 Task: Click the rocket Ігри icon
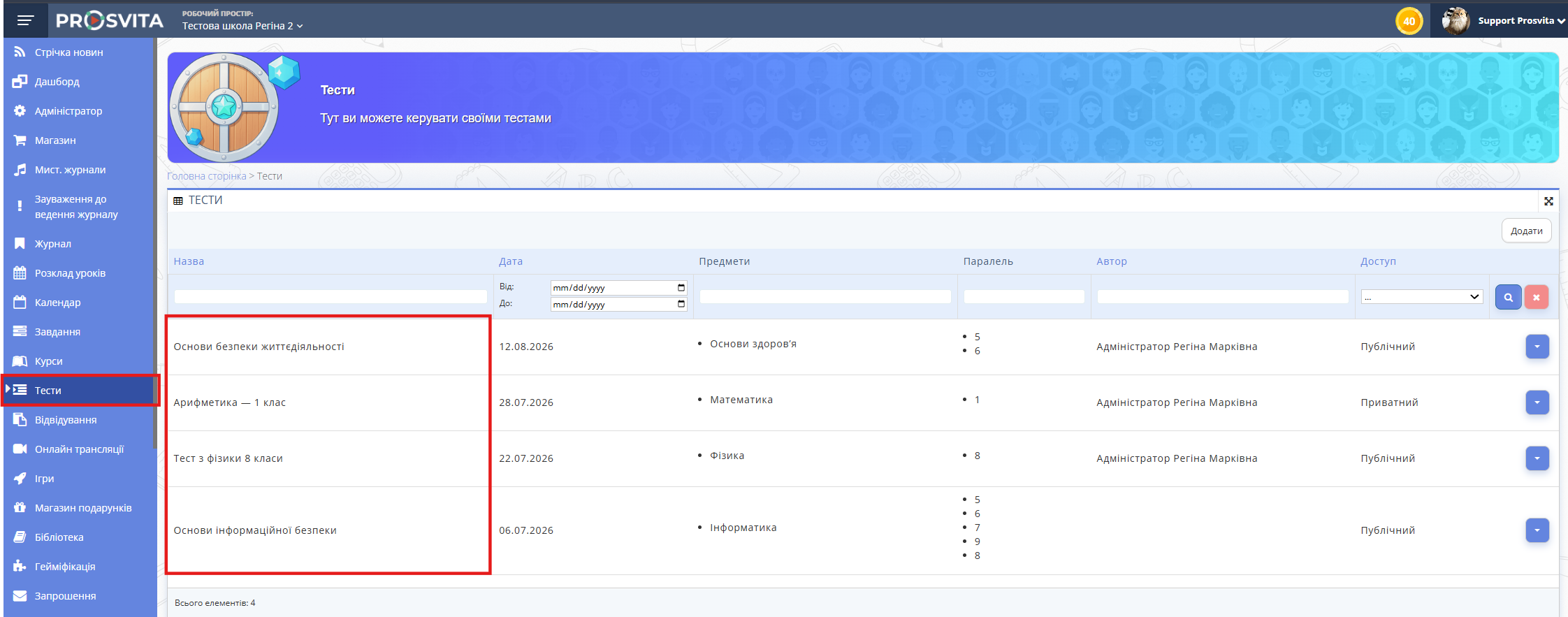tap(20, 478)
